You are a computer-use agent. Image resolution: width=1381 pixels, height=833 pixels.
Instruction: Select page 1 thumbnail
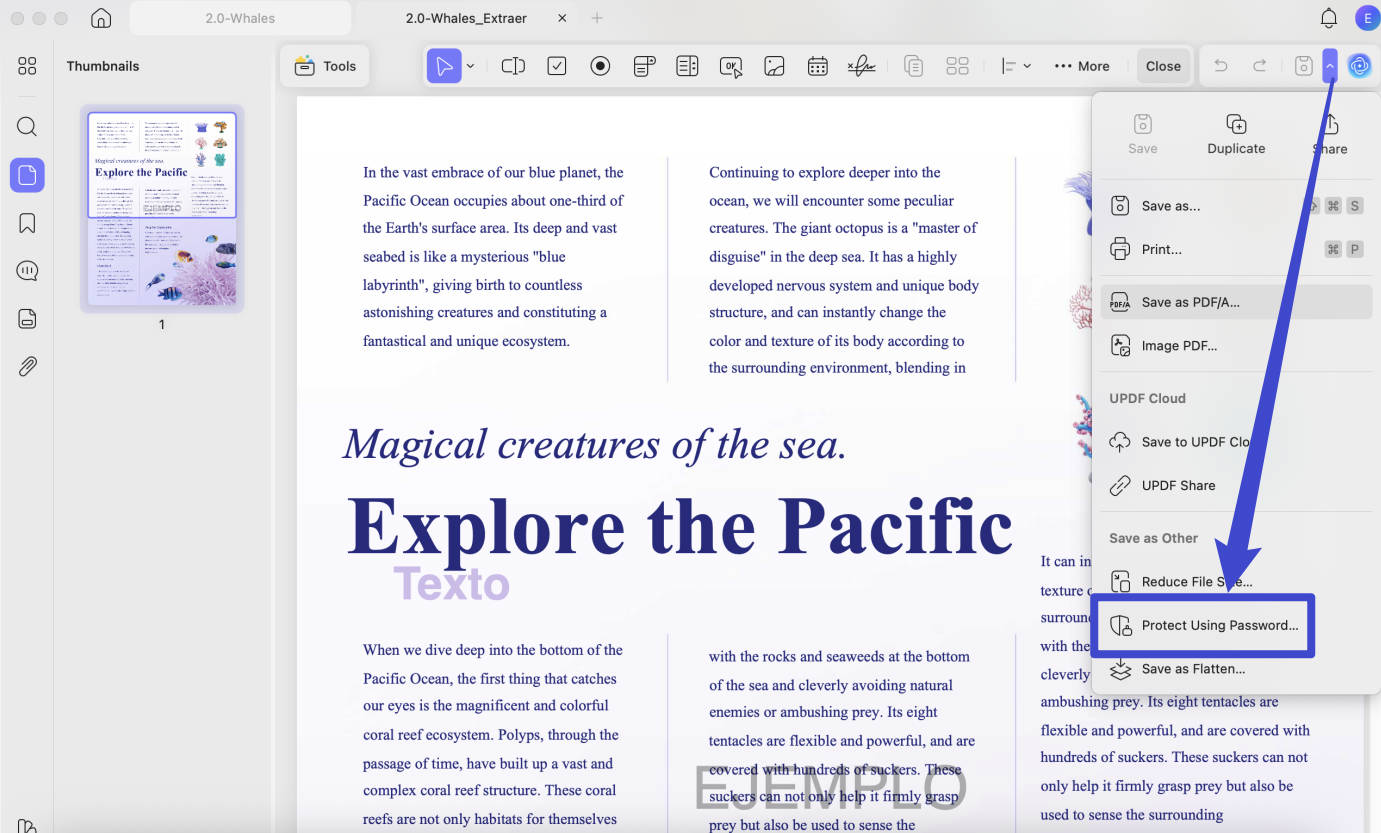[162, 209]
